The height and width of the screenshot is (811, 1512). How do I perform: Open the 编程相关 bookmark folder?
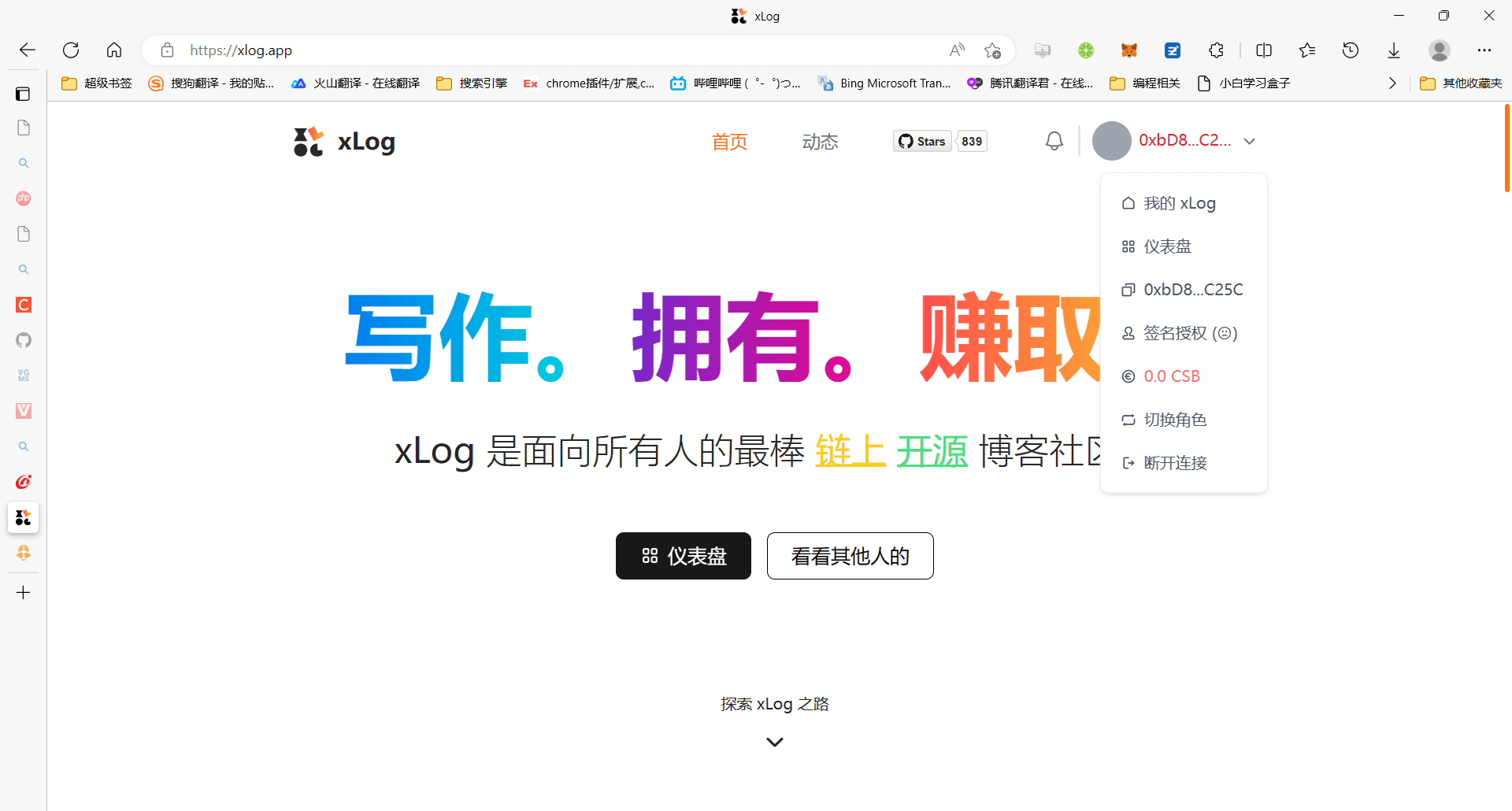point(1145,83)
